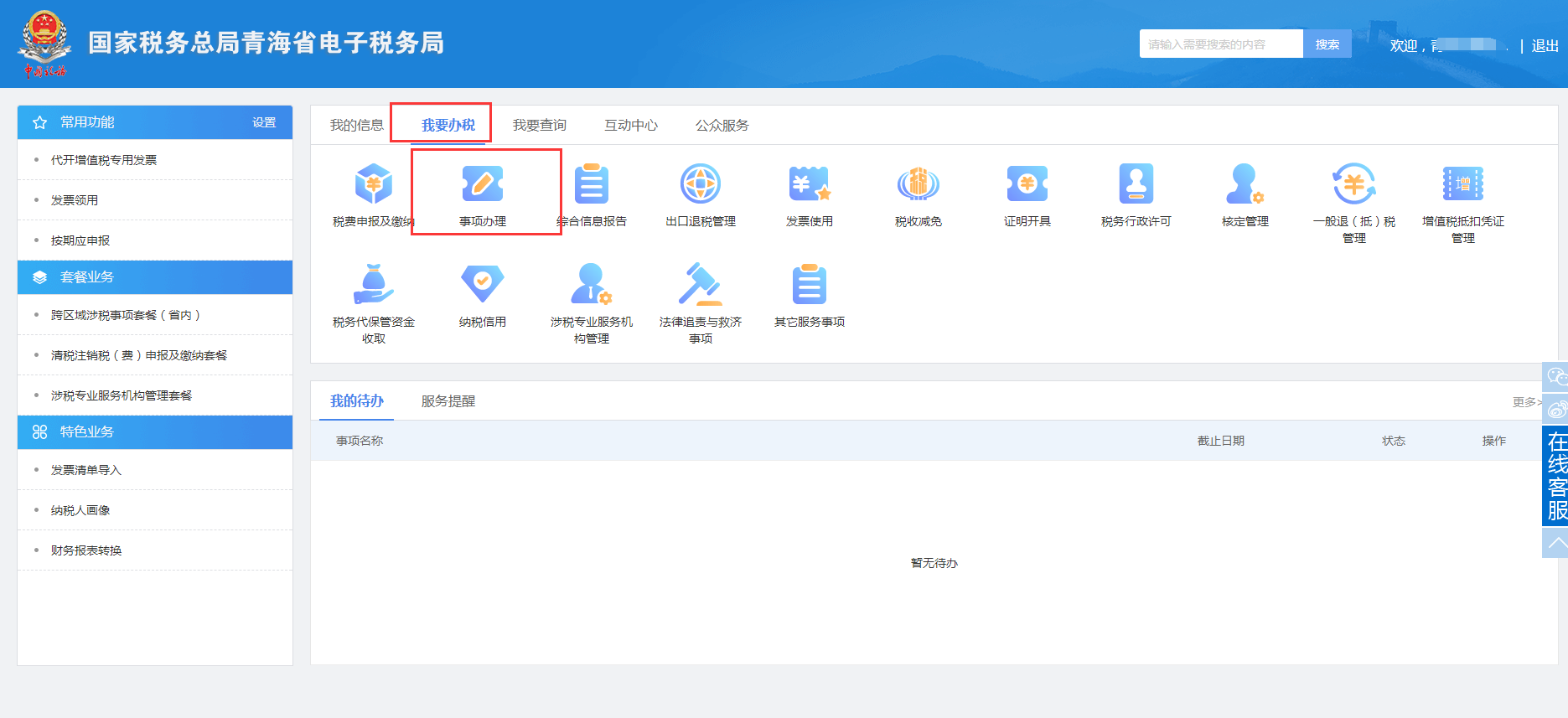Open 纳税信用 diamond icon
This screenshot has height=718, width=1568.
coord(483,285)
